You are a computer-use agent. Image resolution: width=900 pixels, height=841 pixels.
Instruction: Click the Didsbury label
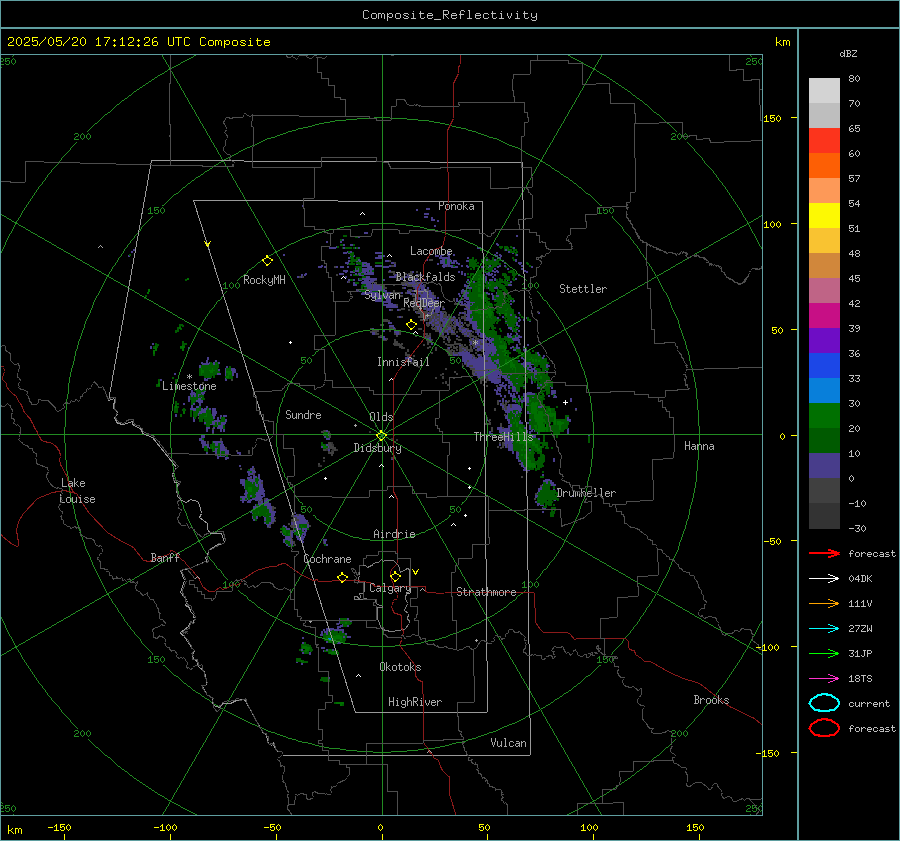[377, 448]
